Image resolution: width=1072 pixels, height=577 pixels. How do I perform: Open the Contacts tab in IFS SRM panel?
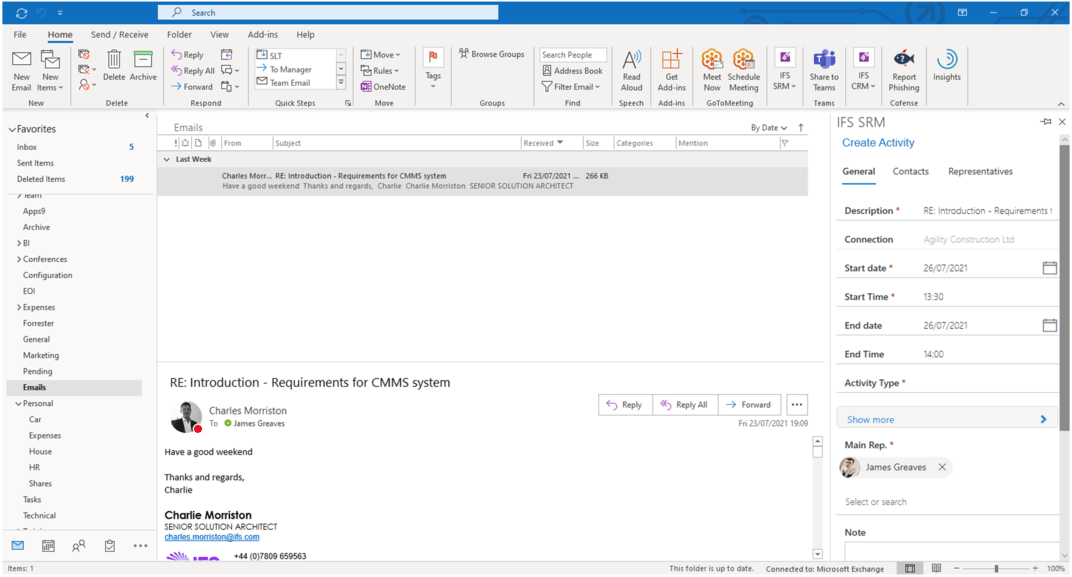click(x=910, y=171)
